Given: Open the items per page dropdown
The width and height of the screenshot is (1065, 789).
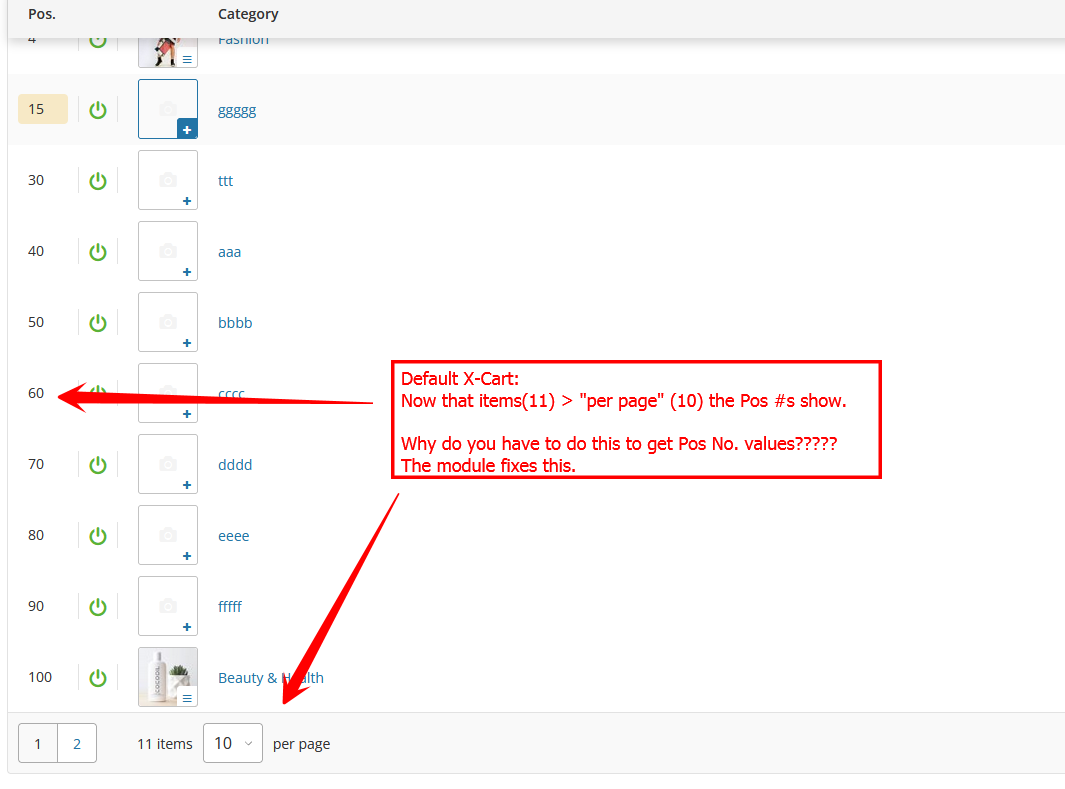Looking at the screenshot, I should point(232,743).
